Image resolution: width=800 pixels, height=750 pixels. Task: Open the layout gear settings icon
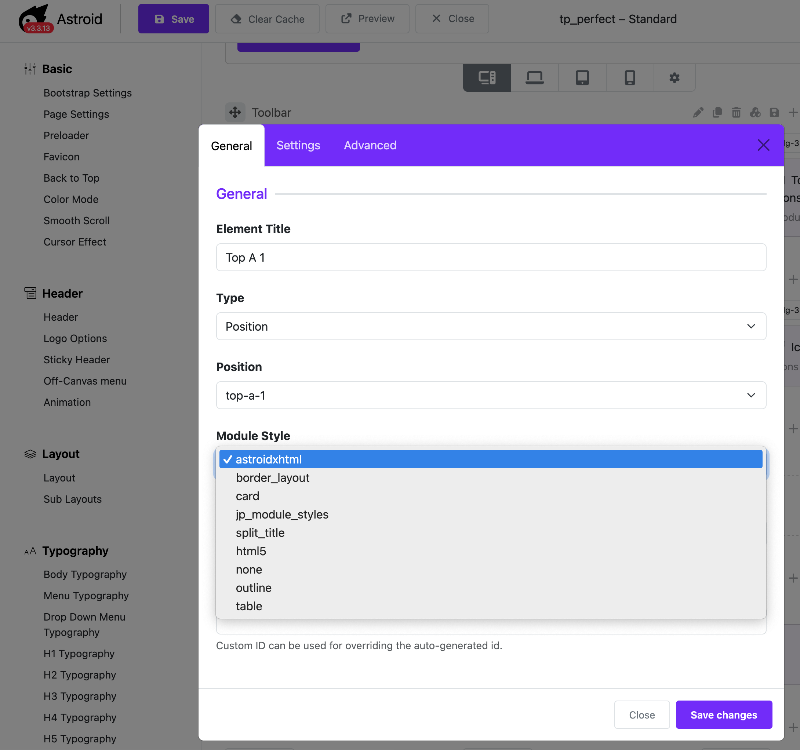674,78
